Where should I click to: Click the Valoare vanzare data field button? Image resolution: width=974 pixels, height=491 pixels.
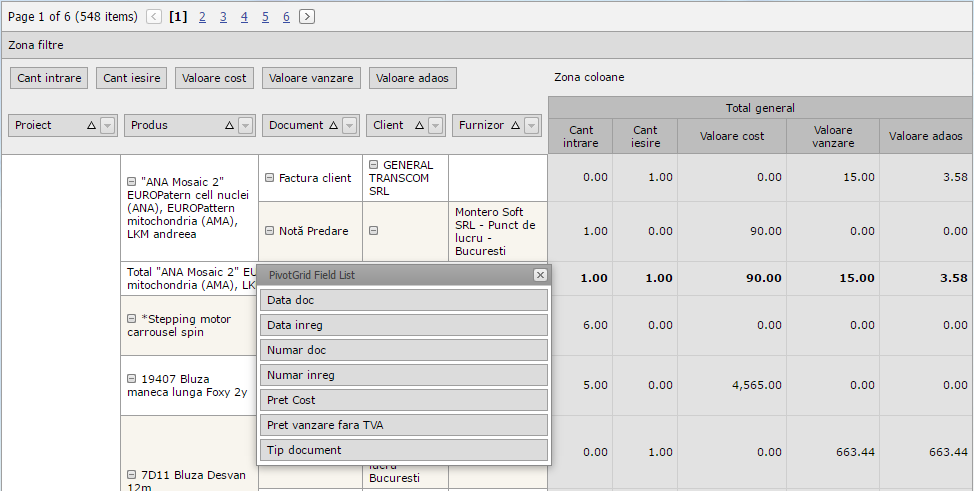pos(311,78)
